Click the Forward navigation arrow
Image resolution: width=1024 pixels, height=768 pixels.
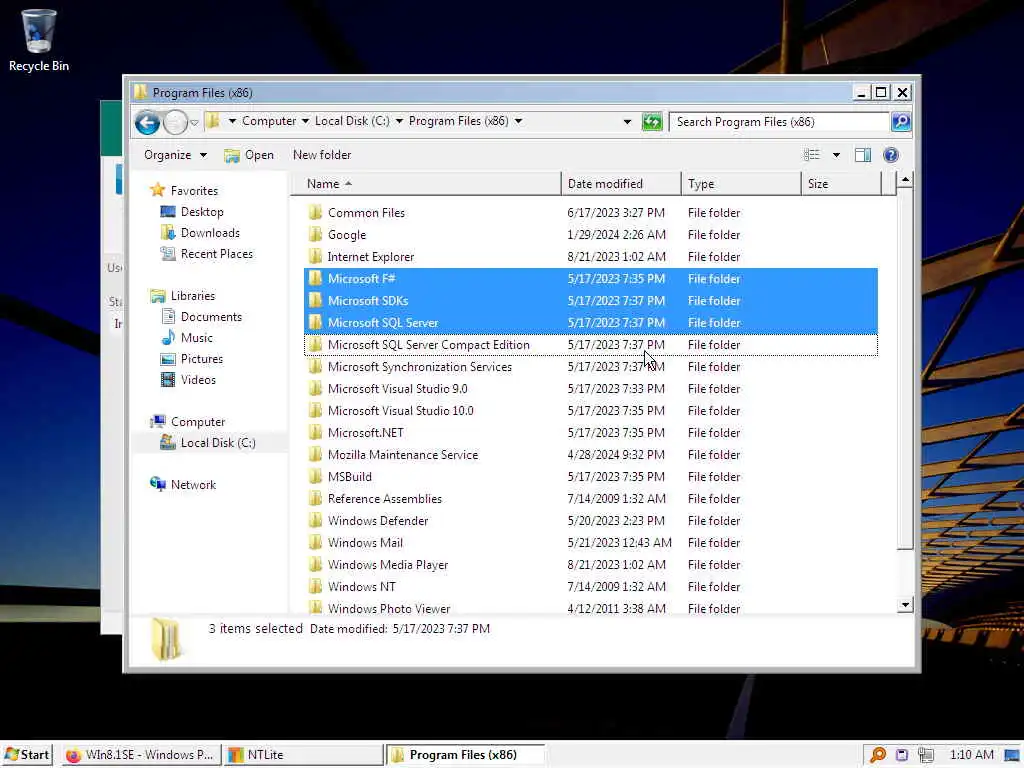pyautogui.click(x=175, y=122)
